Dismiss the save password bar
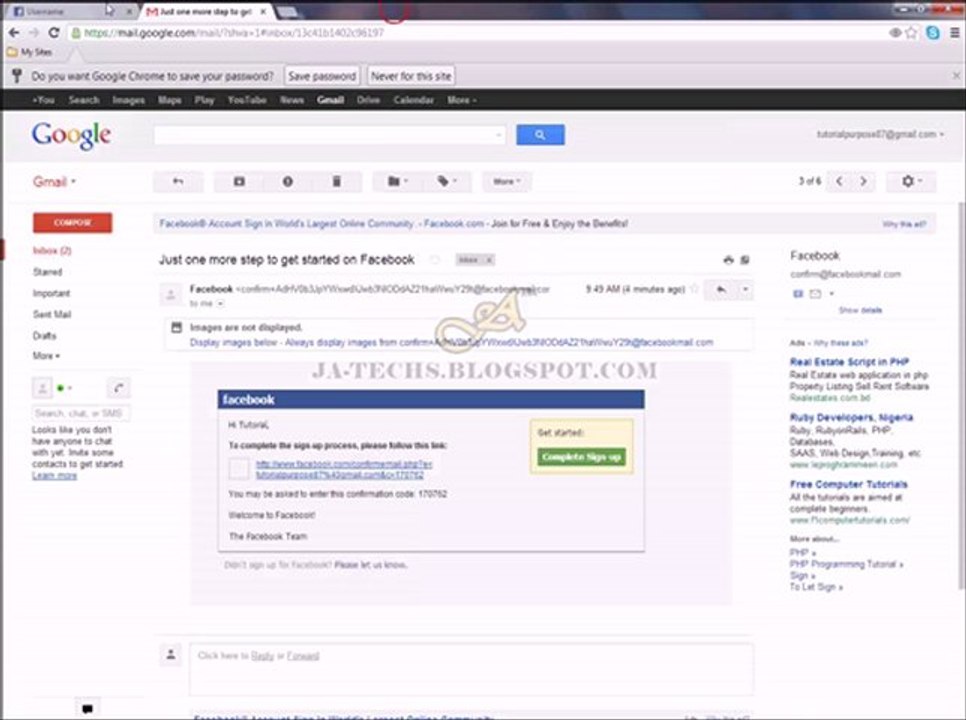The image size is (966, 720). [x=956, y=76]
